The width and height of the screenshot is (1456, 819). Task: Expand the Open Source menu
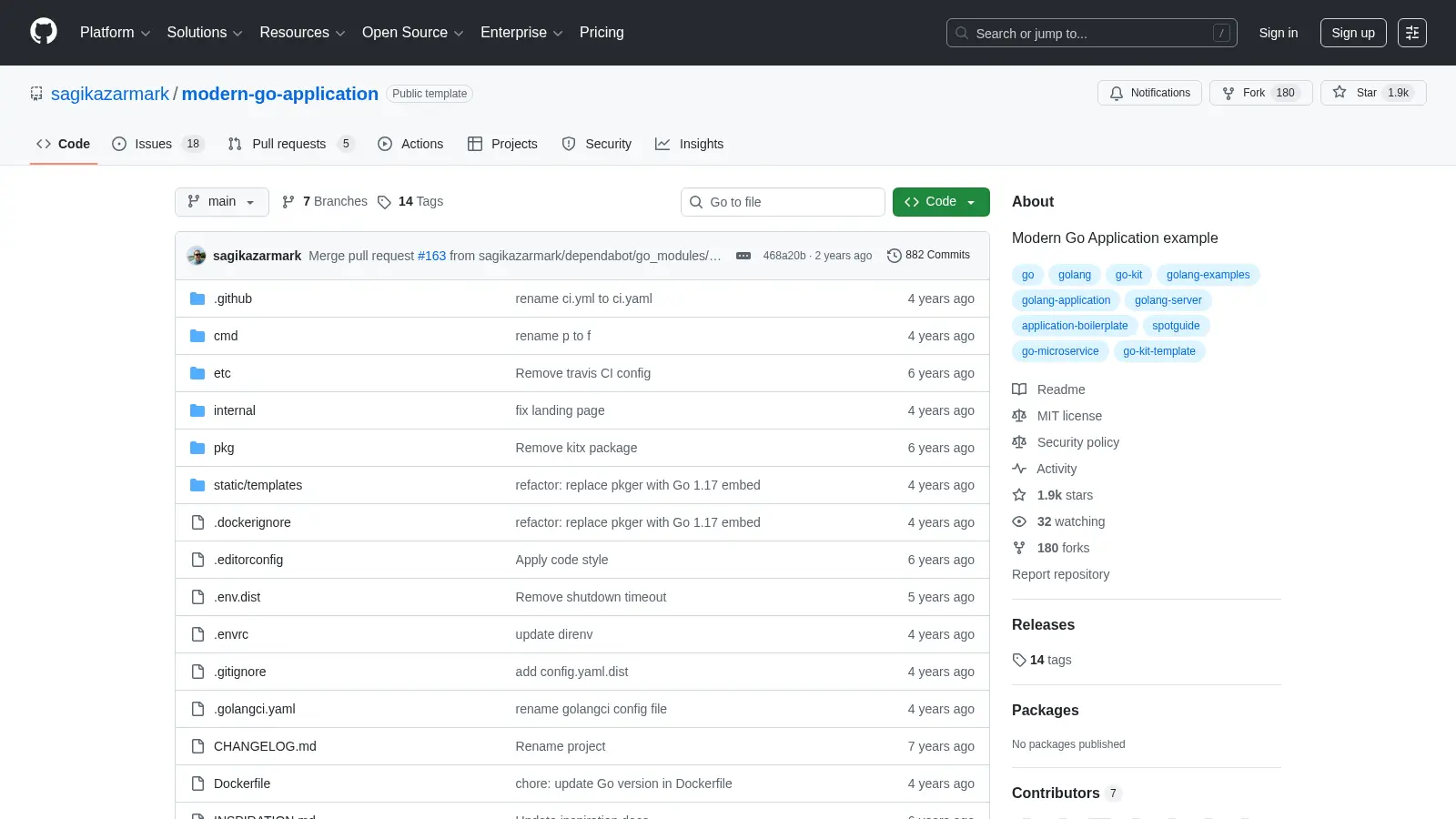pyautogui.click(x=413, y=33)
